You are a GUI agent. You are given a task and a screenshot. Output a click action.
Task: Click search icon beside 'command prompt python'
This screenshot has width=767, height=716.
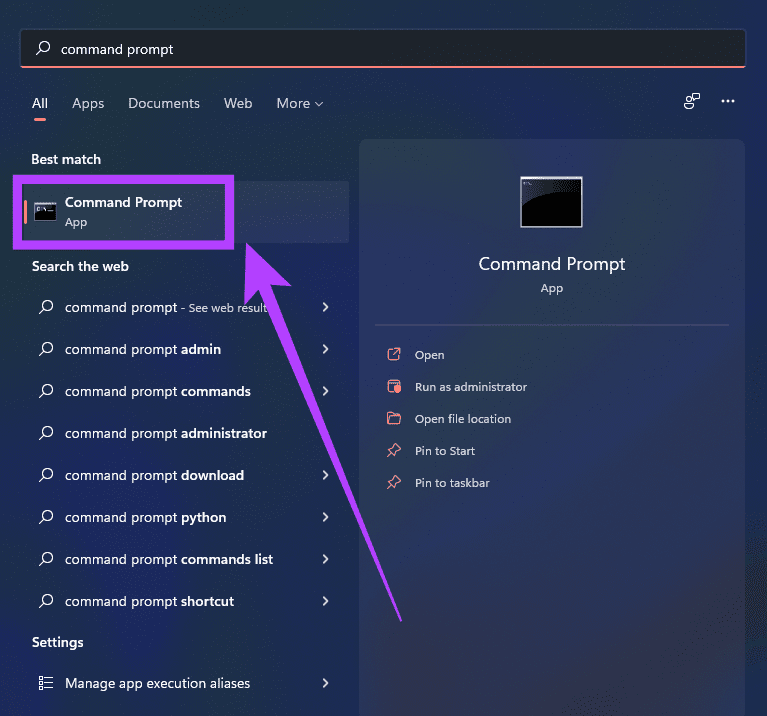[46, 517]
